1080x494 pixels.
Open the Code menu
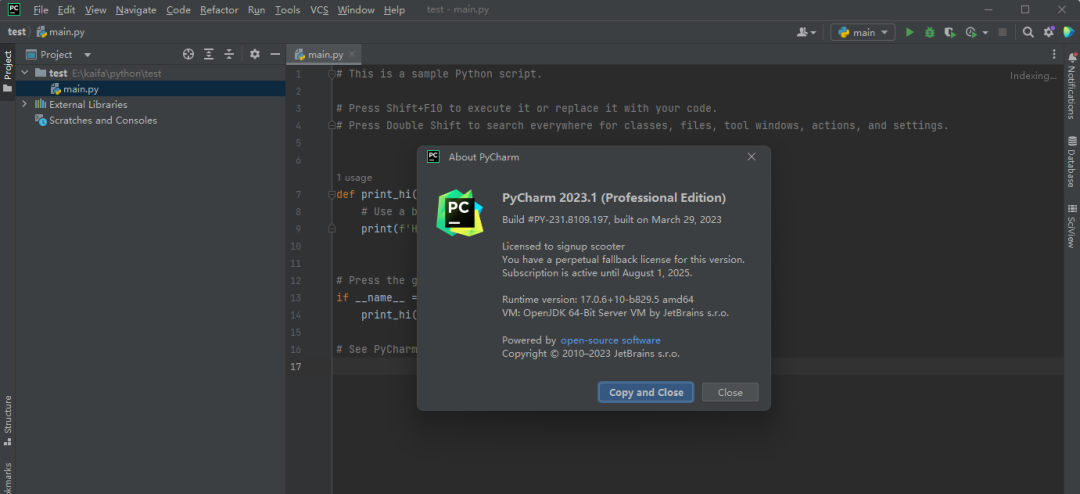[178, 10]
